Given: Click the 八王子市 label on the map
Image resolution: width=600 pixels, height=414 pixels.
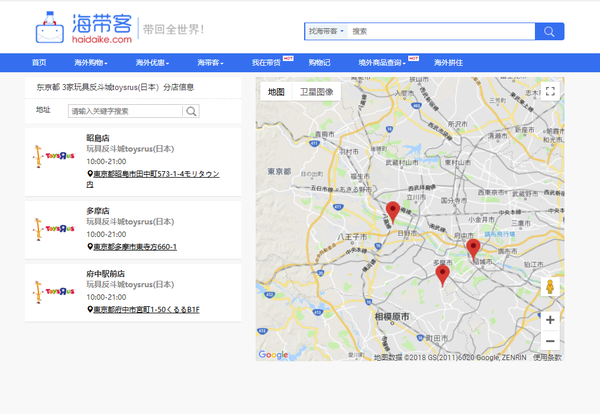Looking at the screenshot, I should pos(352,237).
